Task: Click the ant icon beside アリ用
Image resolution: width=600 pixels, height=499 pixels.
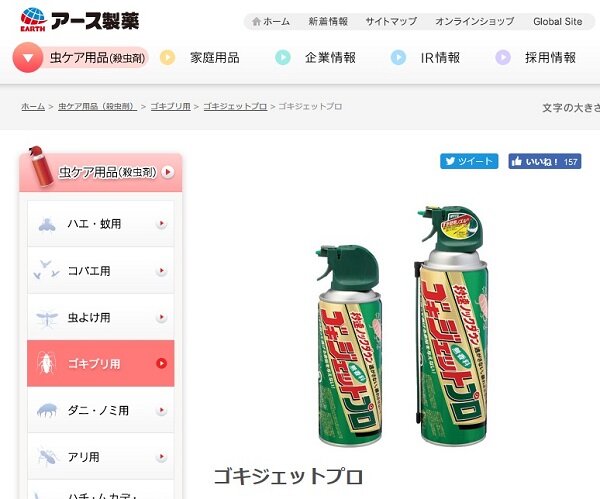Action: click(47, 457)
